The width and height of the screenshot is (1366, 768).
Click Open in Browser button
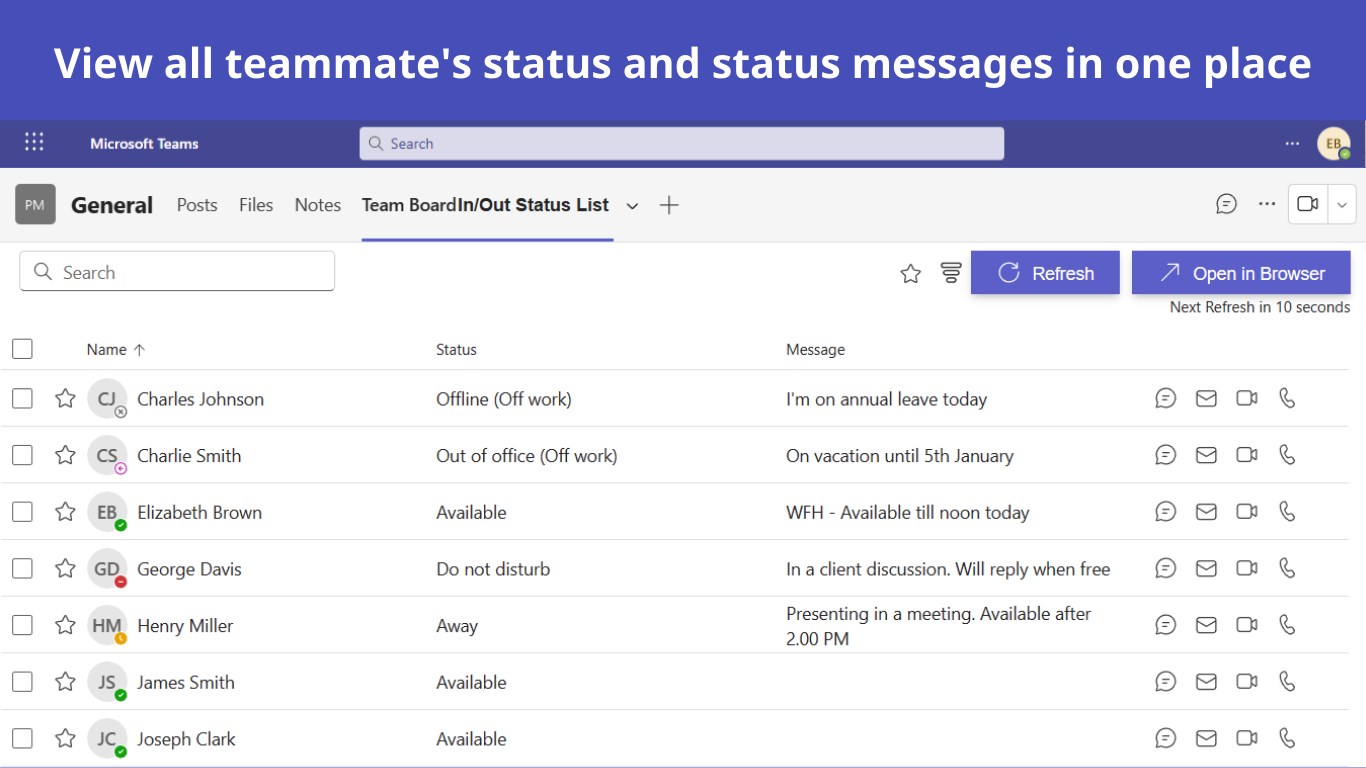1241,273
